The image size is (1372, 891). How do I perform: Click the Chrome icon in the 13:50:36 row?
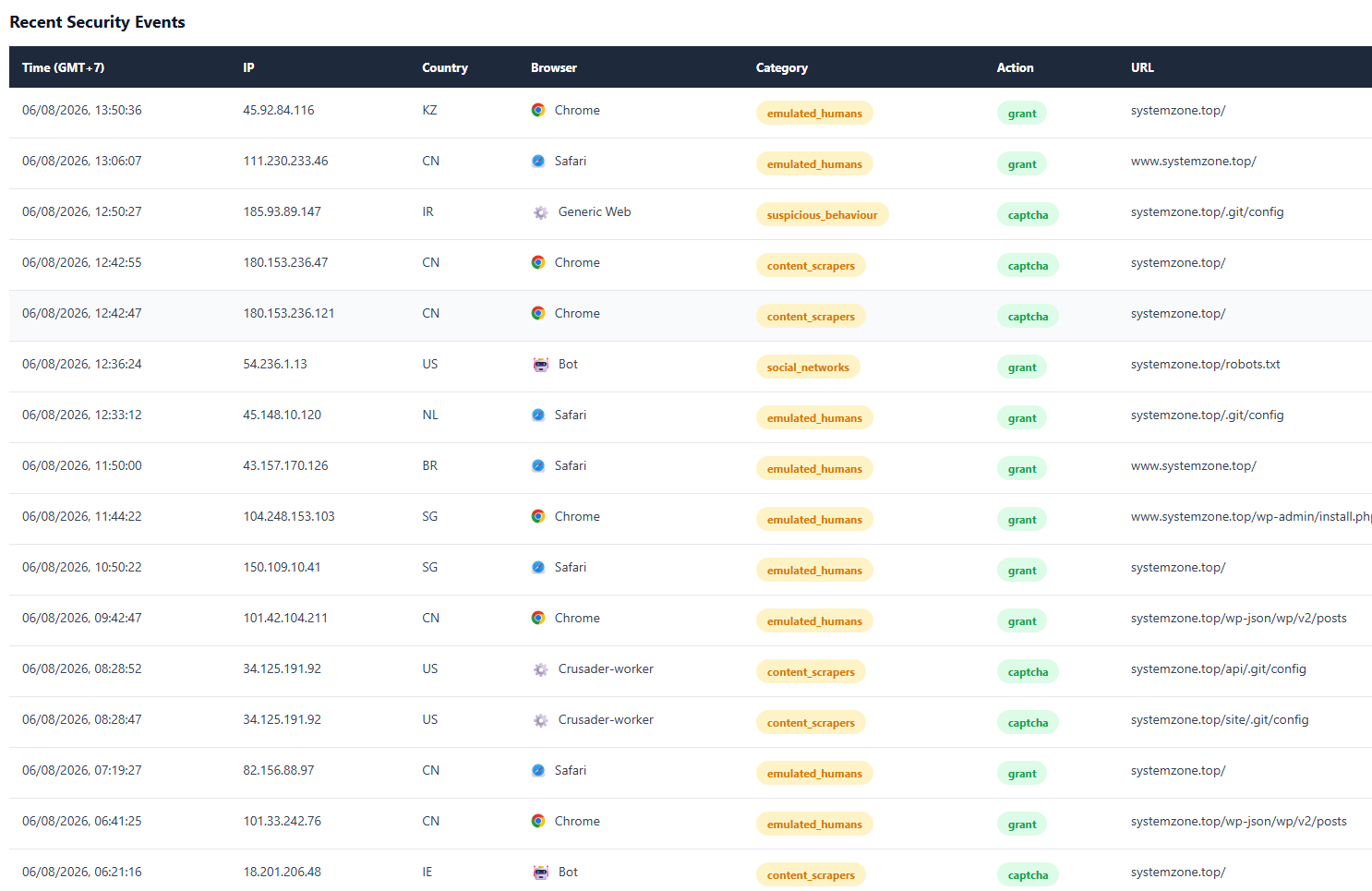pyautogui.click(x=538, y=110)
